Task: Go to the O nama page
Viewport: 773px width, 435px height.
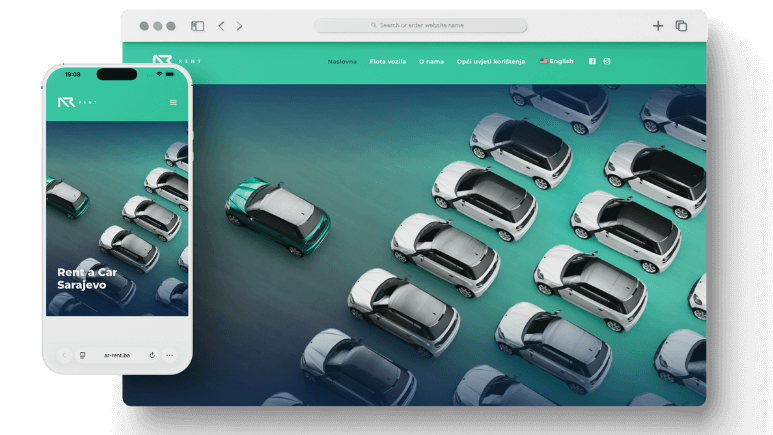Action: point(431,62)
